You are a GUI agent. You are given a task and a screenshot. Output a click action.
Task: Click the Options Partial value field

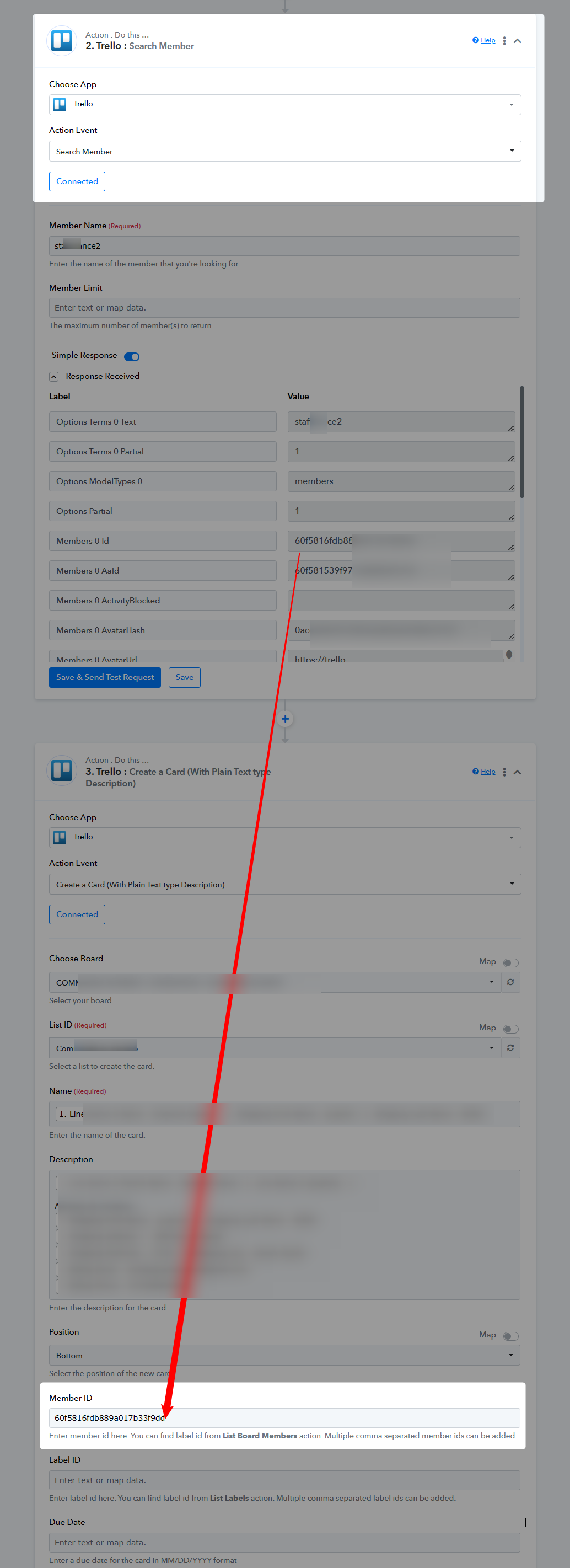pyautogui.click(x=401, y=511)
